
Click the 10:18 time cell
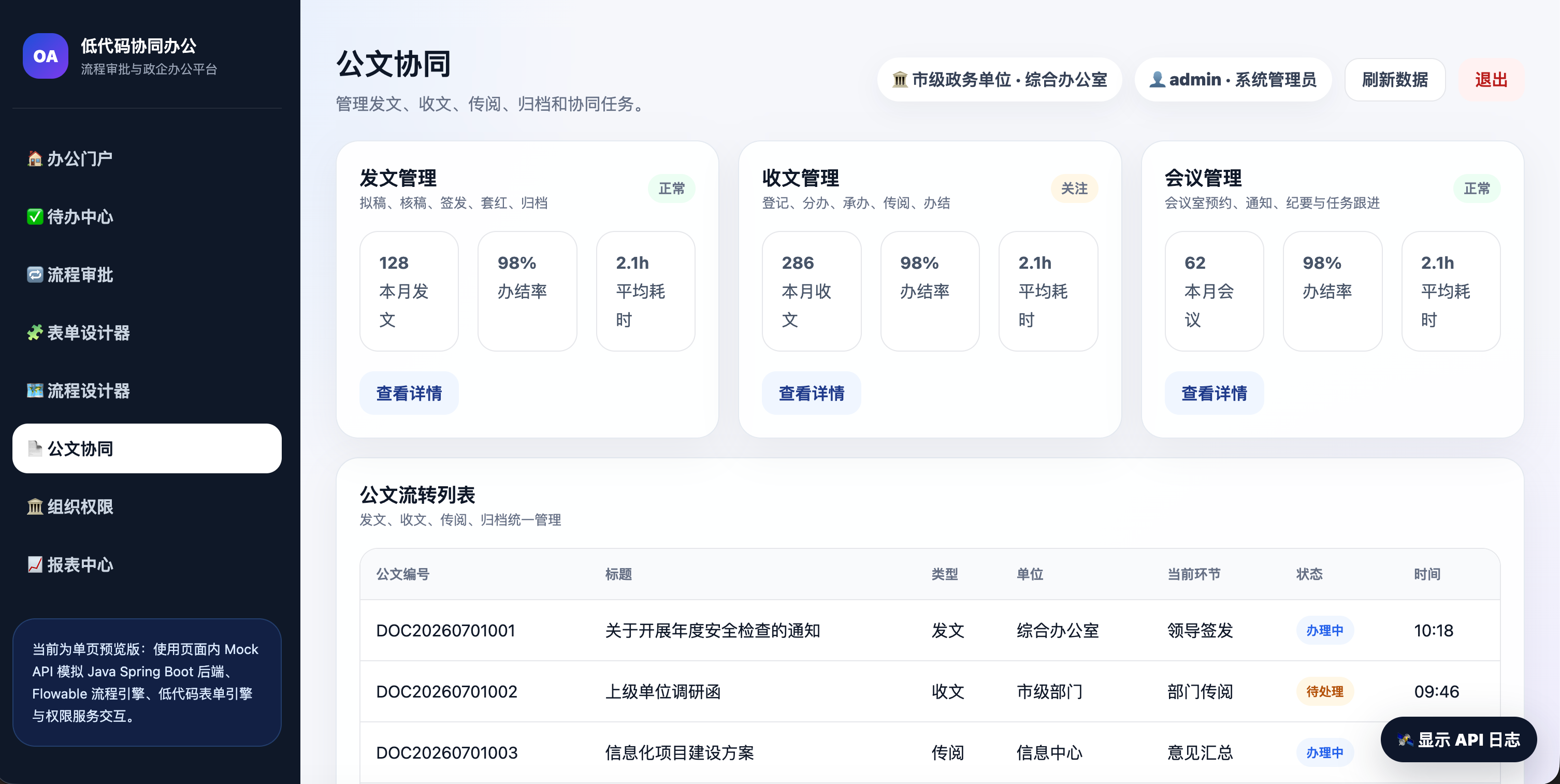pyautogui.click(x=1434, y=631)
